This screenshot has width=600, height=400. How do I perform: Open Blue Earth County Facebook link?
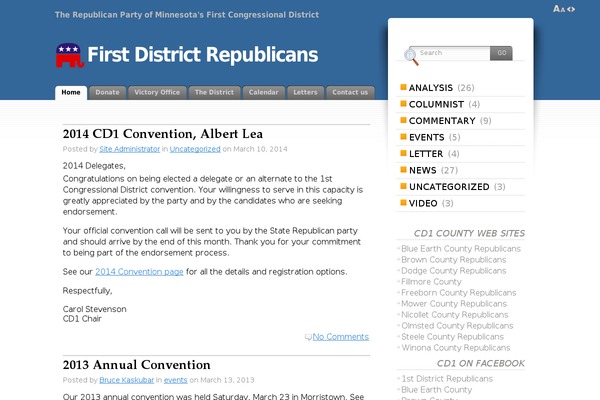[436, 390]
